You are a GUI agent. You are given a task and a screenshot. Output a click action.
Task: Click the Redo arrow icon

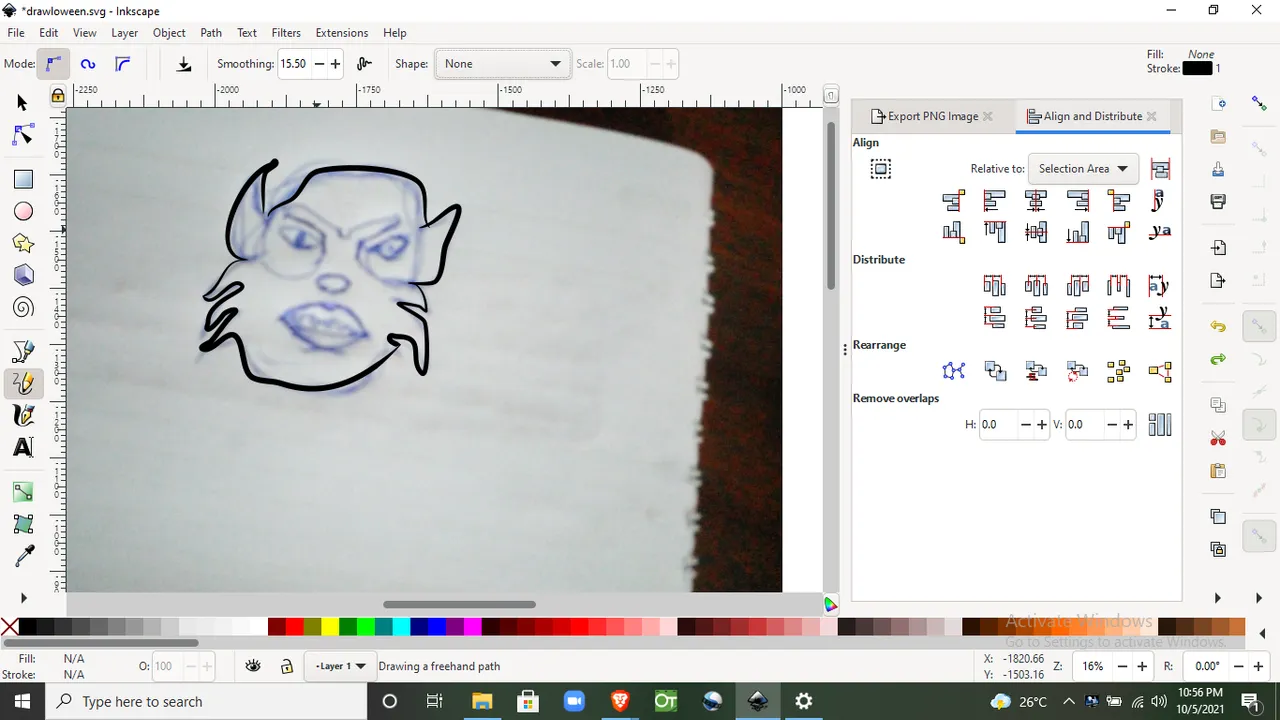[x=1218, y=359]
